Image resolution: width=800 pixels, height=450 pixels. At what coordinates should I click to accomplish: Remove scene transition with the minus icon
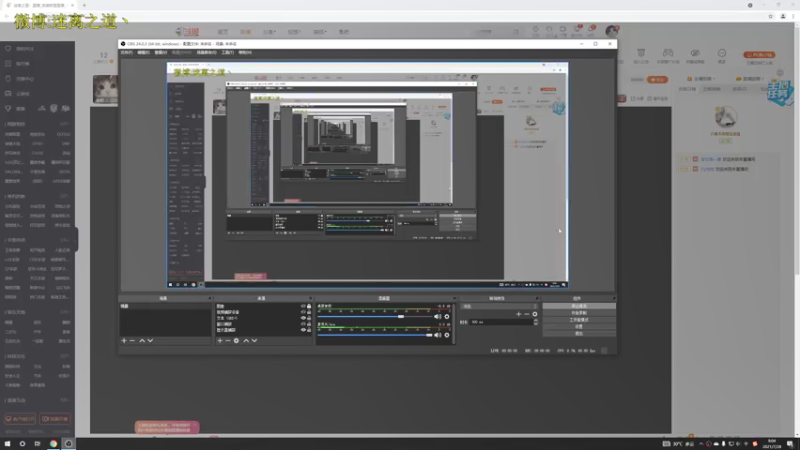pyautogui.click(x=527, y=314)
